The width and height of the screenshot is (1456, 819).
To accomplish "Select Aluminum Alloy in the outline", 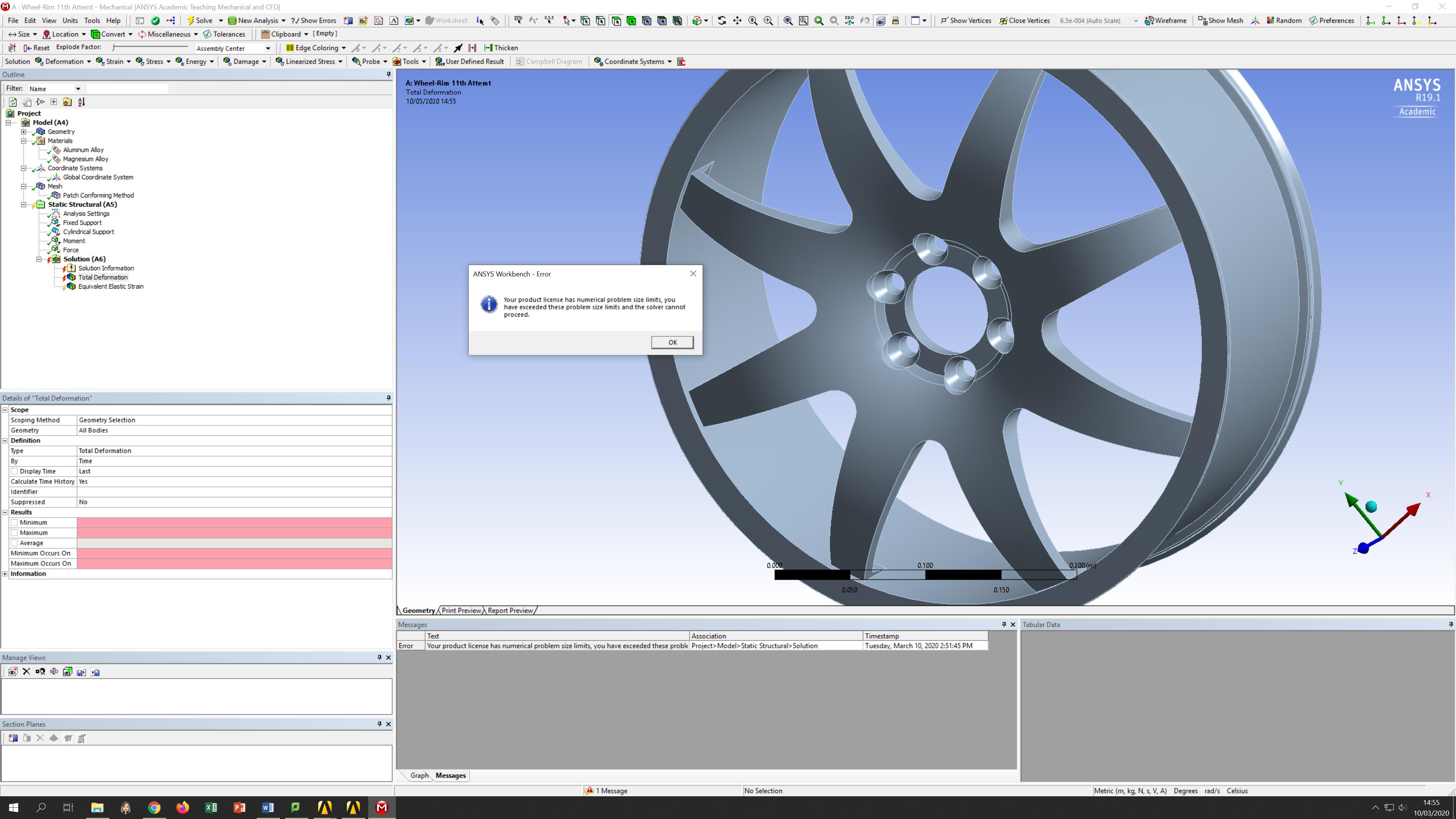I will click(x=83, y=150).
